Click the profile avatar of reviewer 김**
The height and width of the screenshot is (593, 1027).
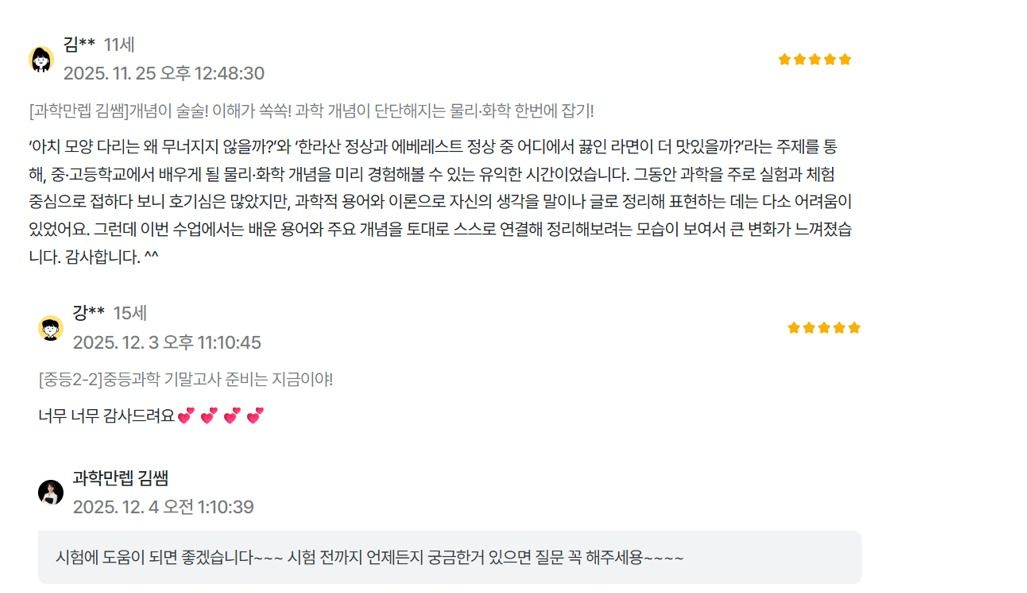(x=41, y=59)
